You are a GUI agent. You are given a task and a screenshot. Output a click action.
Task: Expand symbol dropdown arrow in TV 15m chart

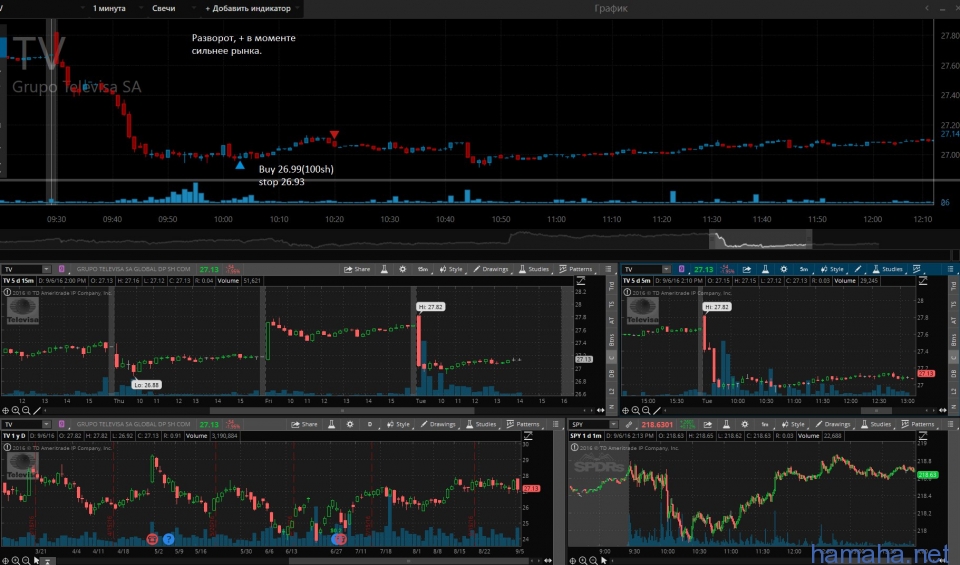pyautogui.click(x=46, y=269)
